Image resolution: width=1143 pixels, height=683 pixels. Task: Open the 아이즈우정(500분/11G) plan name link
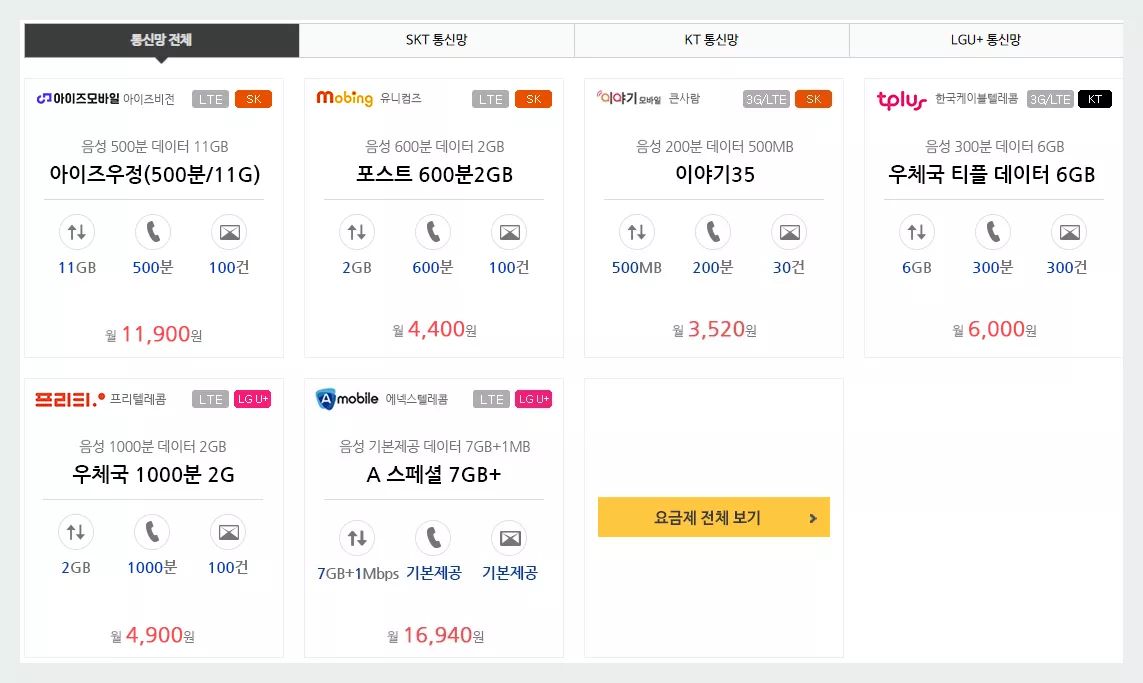153,175
